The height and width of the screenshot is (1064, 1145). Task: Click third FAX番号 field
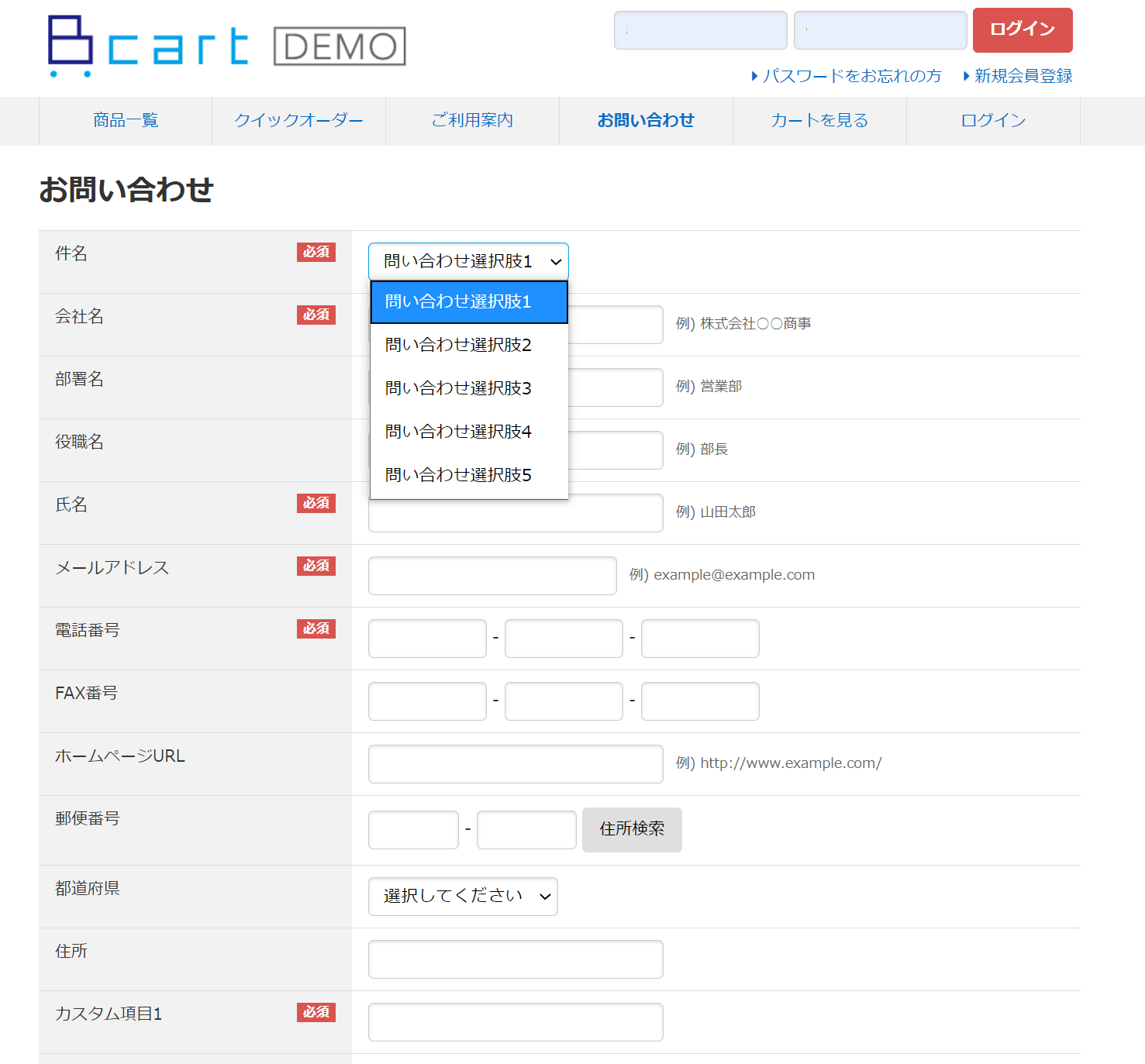(x=700, y=701)
